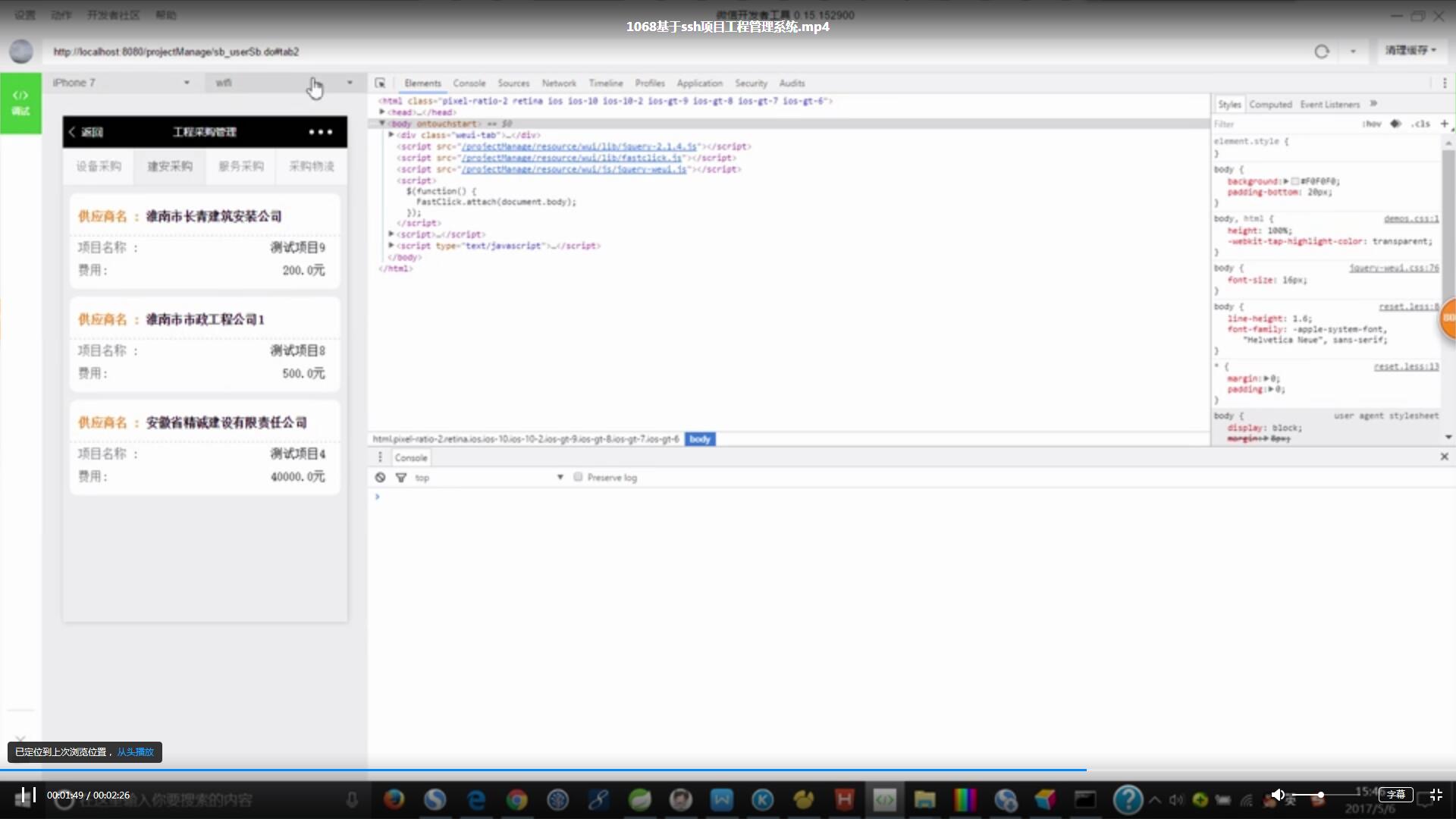
Task: Collapse the body element node
Action: coord(382,123)
